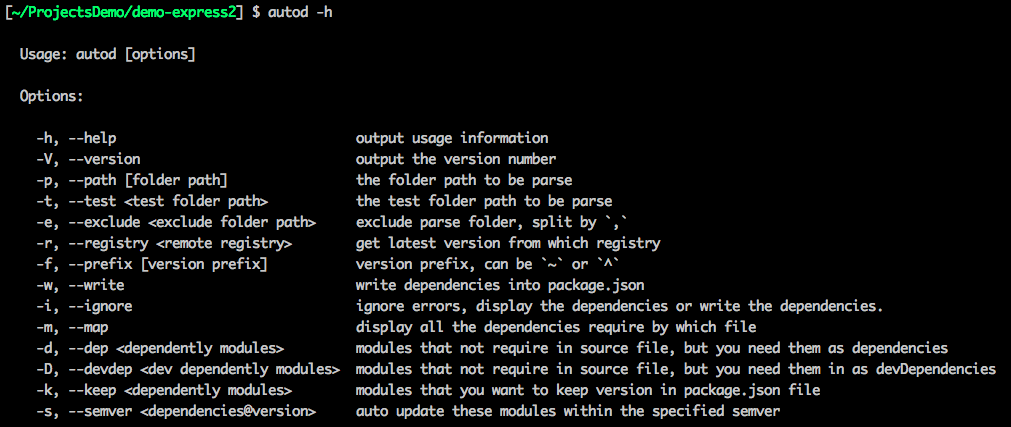Click 'output usage information' description text
This screenshot has height=427, width=1011.
tap(452, 138)
